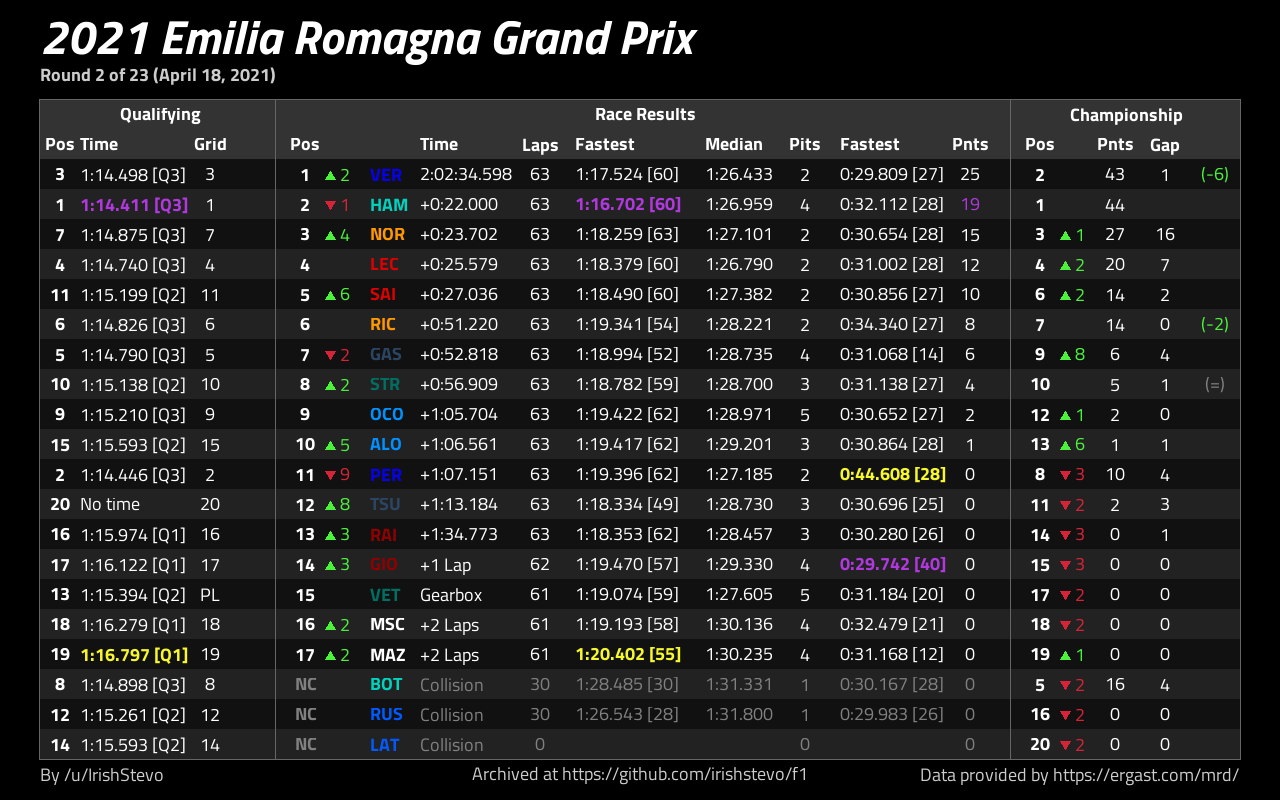Click the winning race time 2:02:34.598

pos(466,174)
